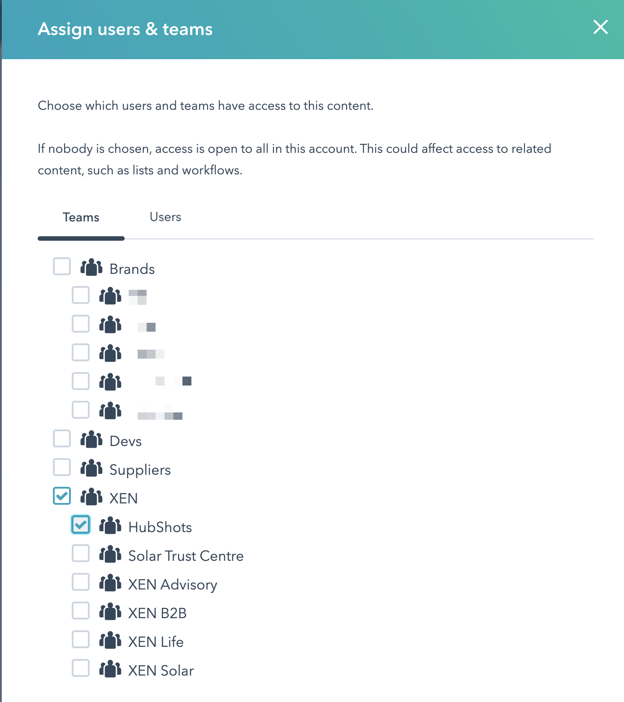
Task: Click the HubShots team icon
Action: pyautogui.click(x=110, y=526)
